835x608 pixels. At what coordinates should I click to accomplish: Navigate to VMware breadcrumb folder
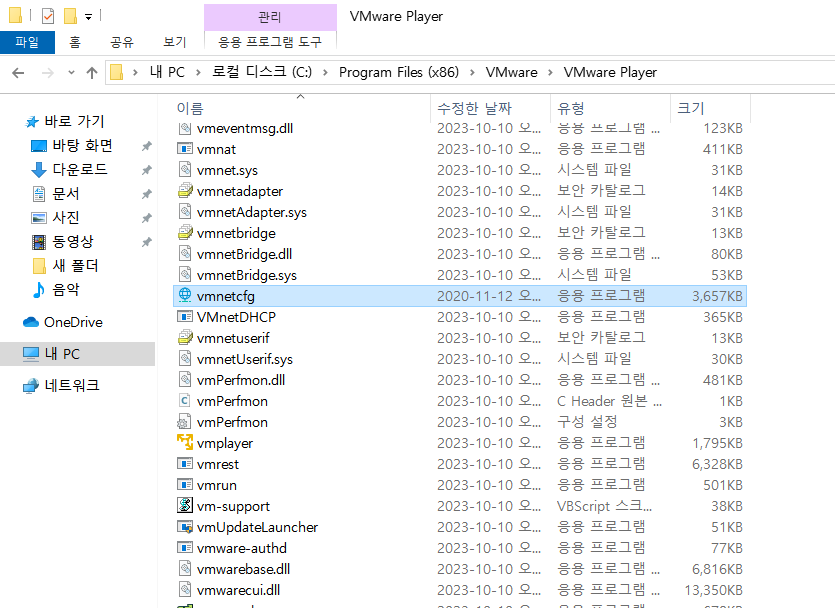tap(511, 72)
